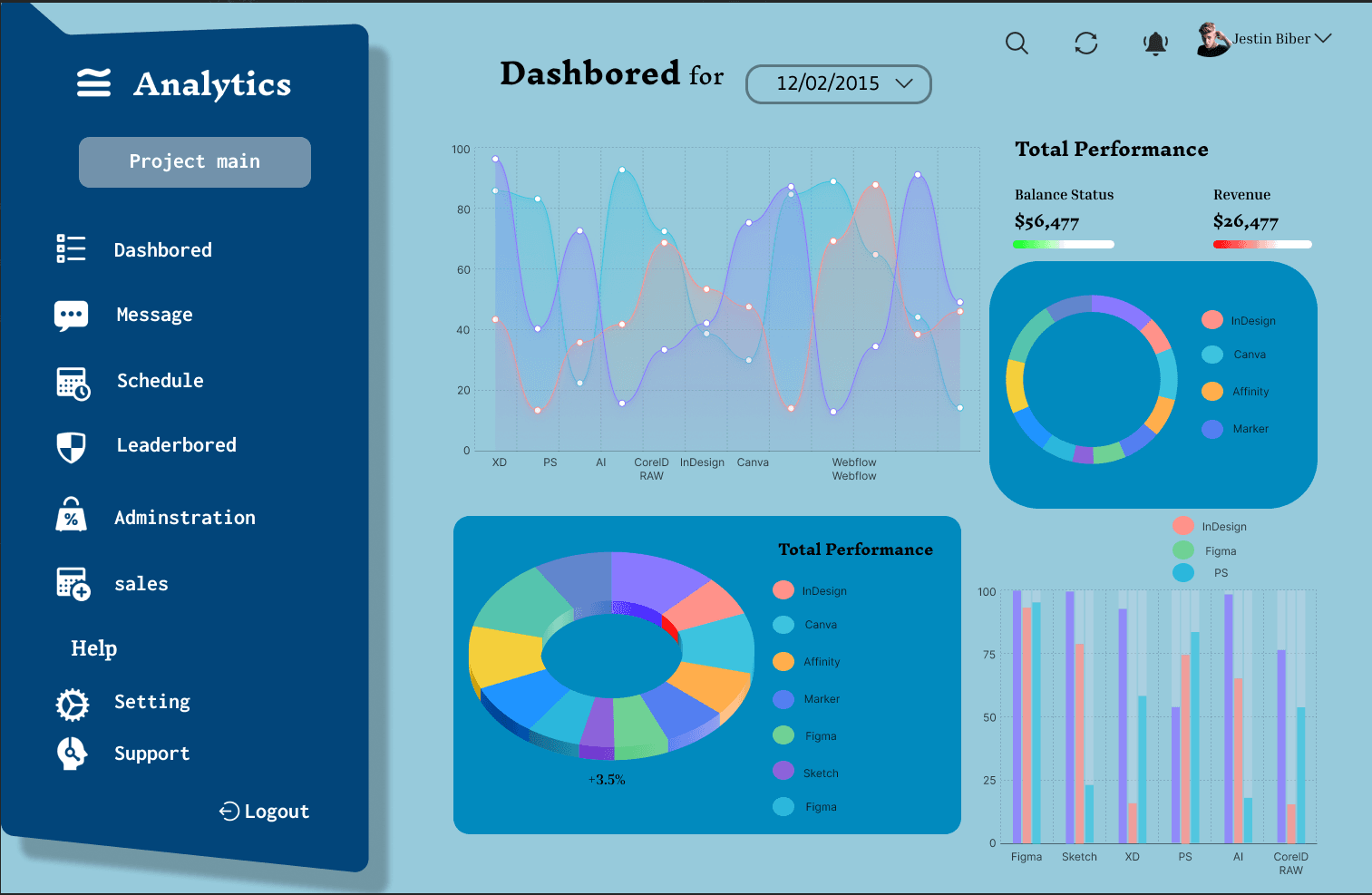Open the 12/02/2015 date dropdown
1372x895 pixels.
[x=839, y=84]
